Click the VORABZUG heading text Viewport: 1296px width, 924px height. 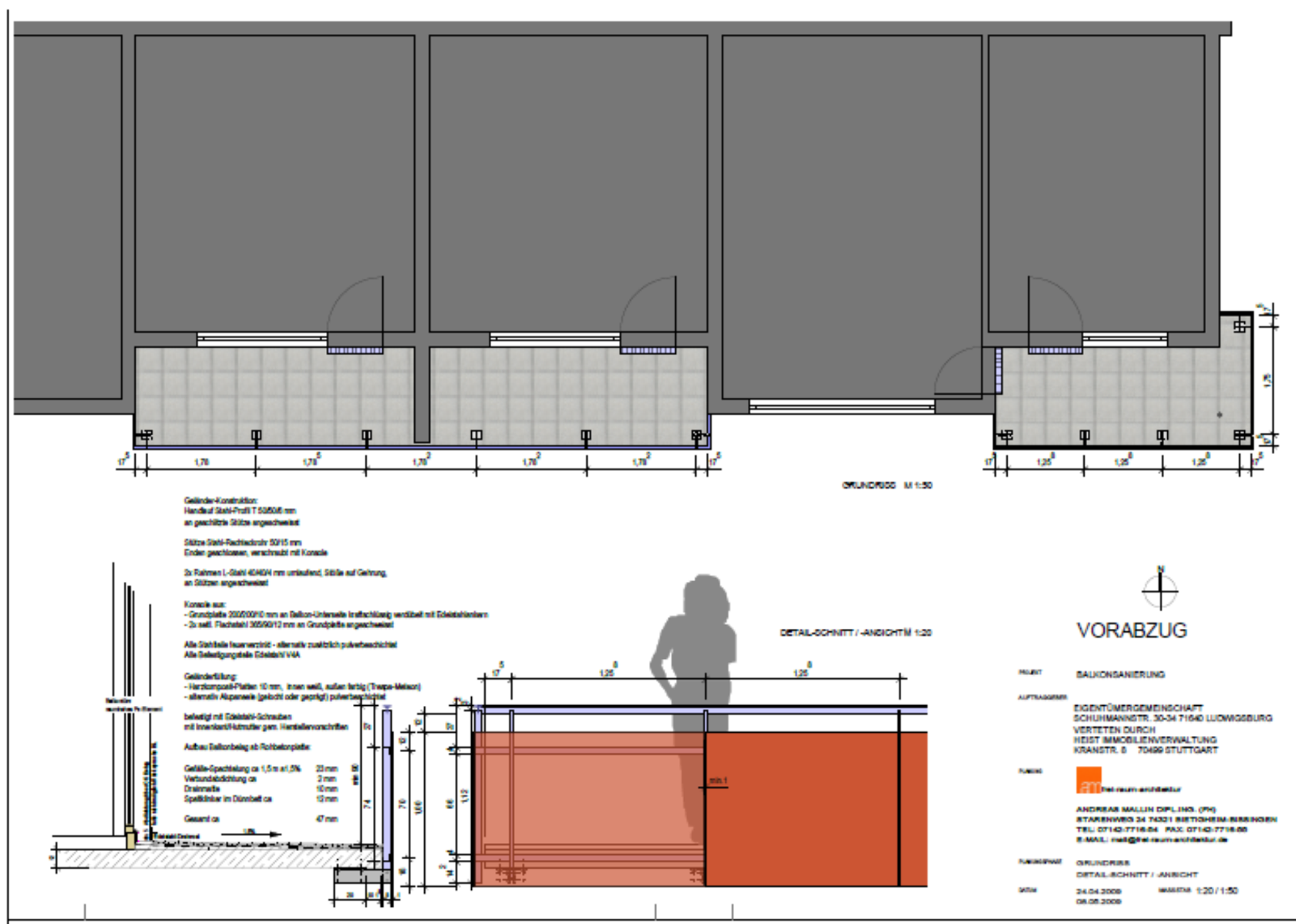point(1131,630)
